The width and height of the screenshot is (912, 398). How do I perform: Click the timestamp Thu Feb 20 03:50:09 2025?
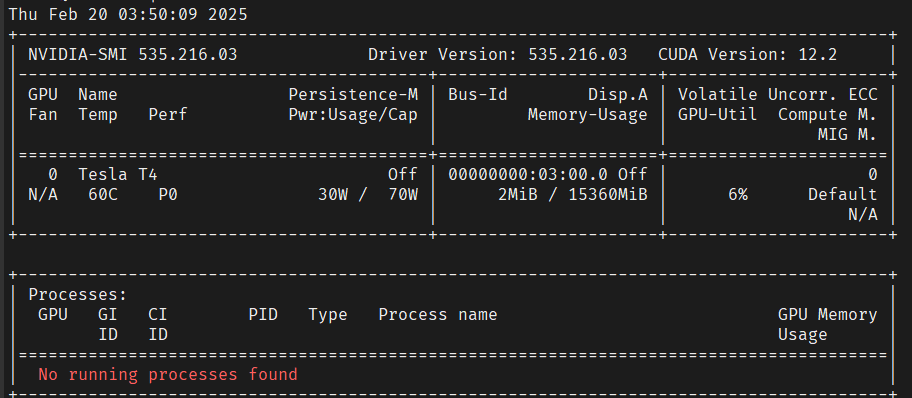tap(128, 14)
